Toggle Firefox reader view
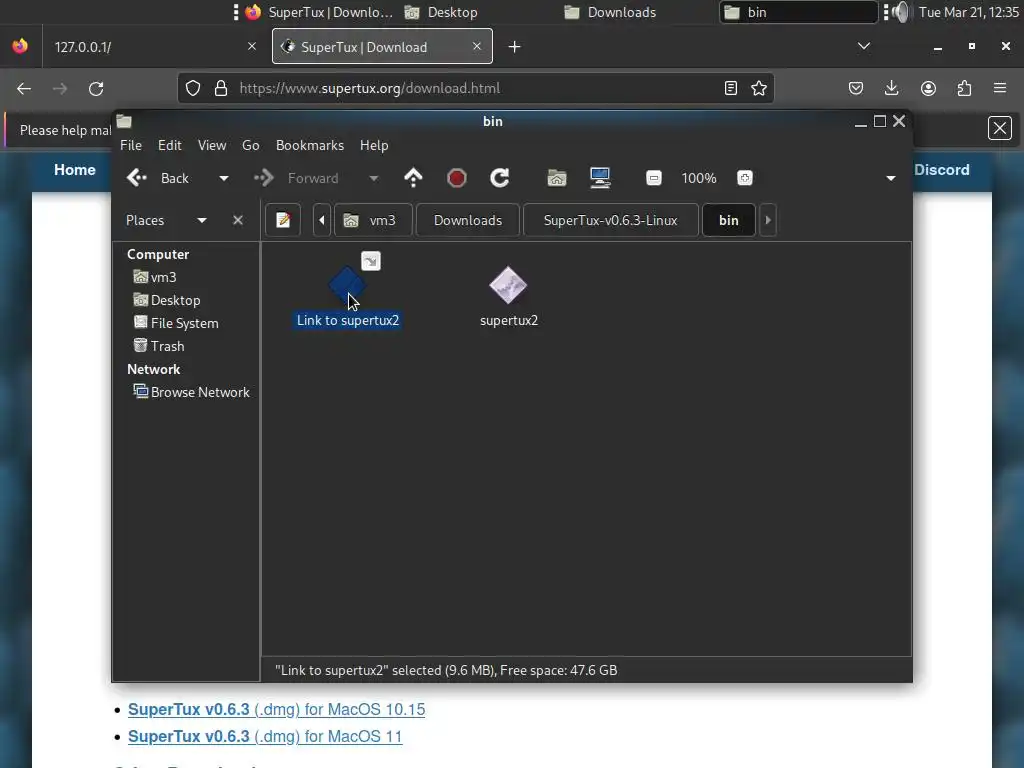The image size is (1024, 768). 731,88
